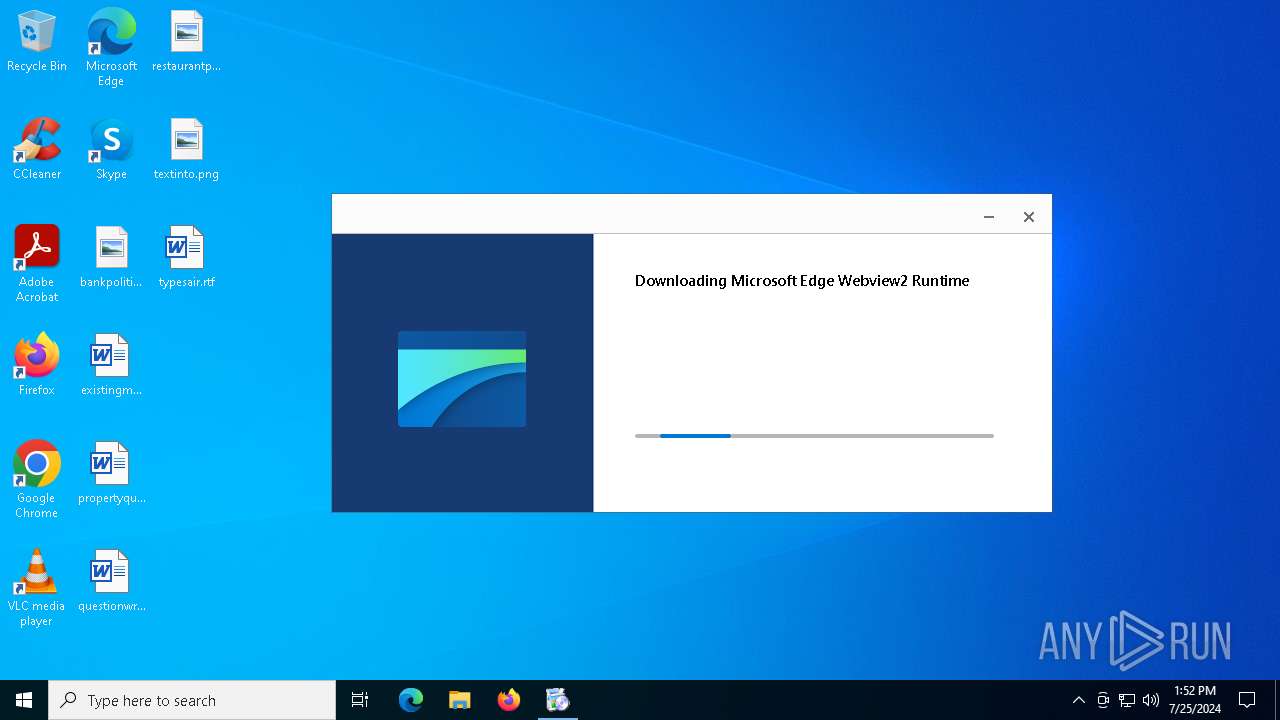
Task: Click the download progress bar
Action: (814, 436)
